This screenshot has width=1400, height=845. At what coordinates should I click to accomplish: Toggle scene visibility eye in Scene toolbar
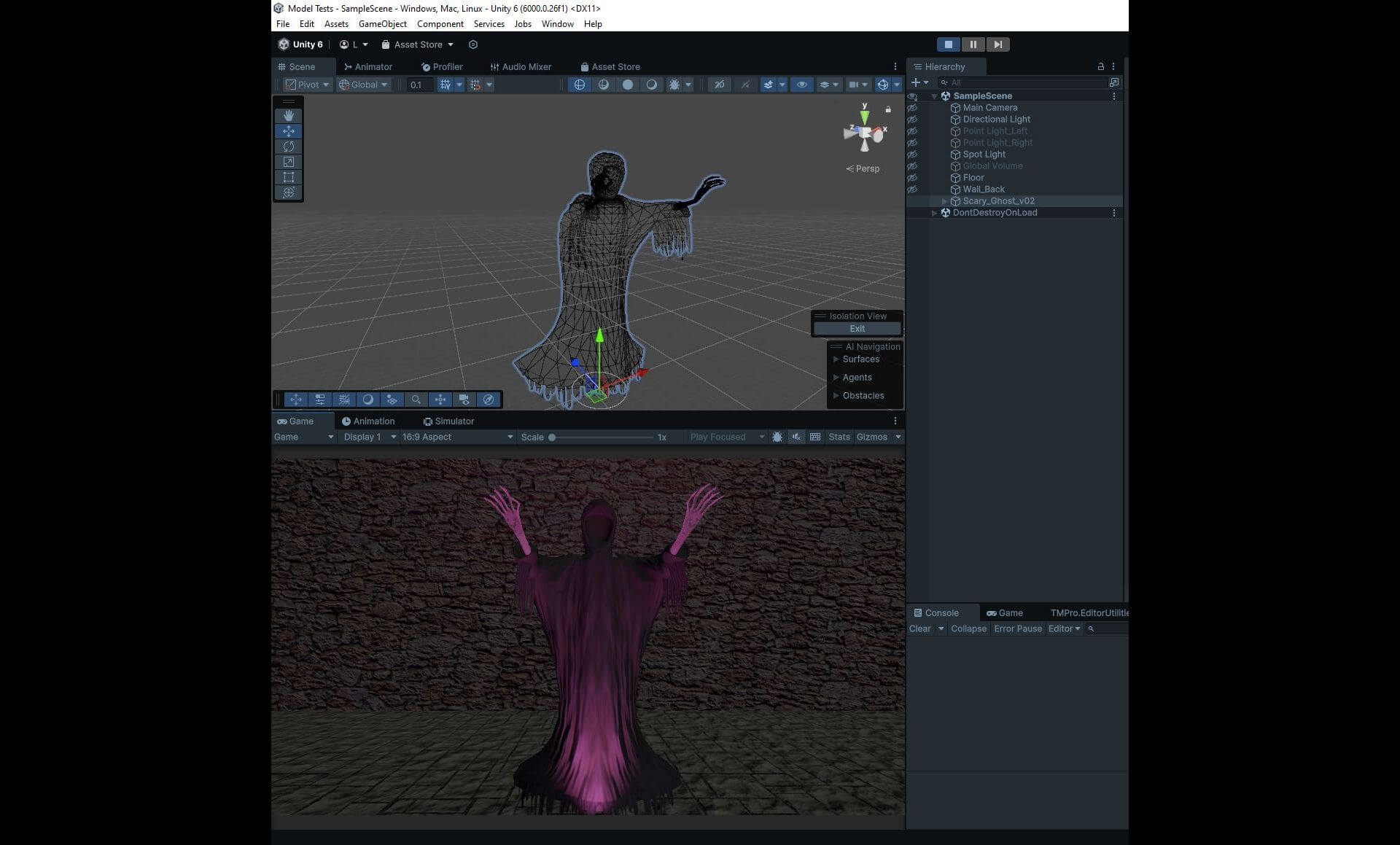tap(801, 85)
